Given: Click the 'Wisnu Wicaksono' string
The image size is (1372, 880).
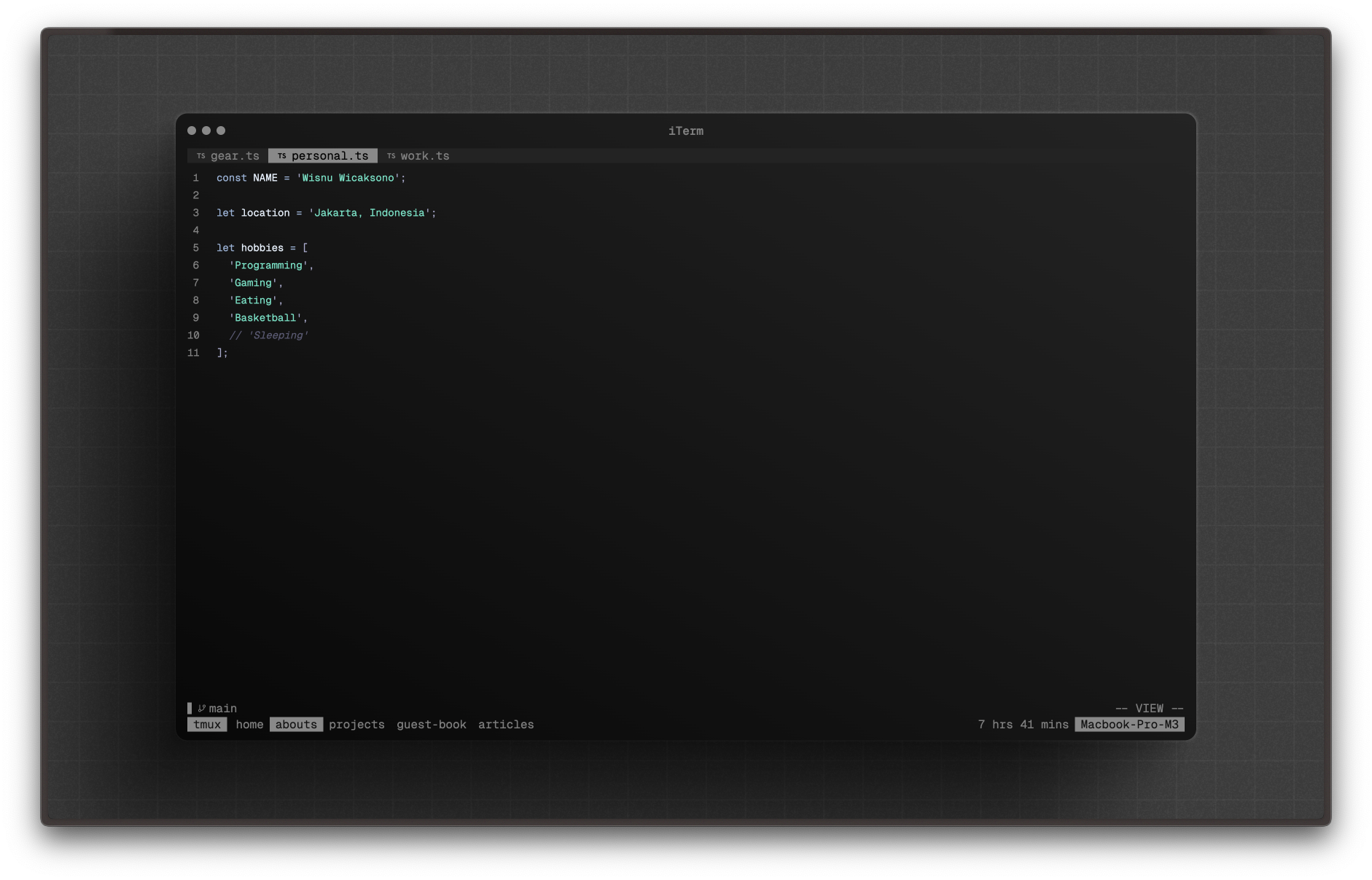Looking at the screenshot, I should [x=348, y=178].
